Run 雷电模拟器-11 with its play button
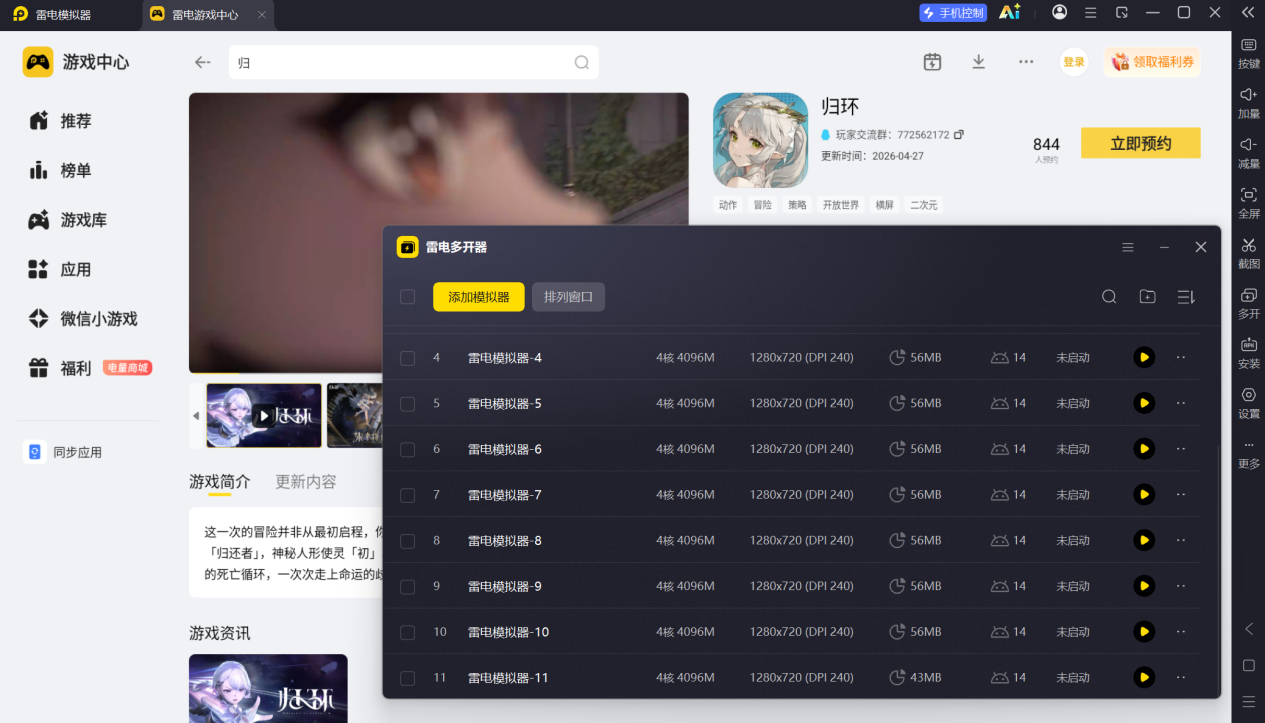This screenshot has width=1265, height=723. 1144,677
